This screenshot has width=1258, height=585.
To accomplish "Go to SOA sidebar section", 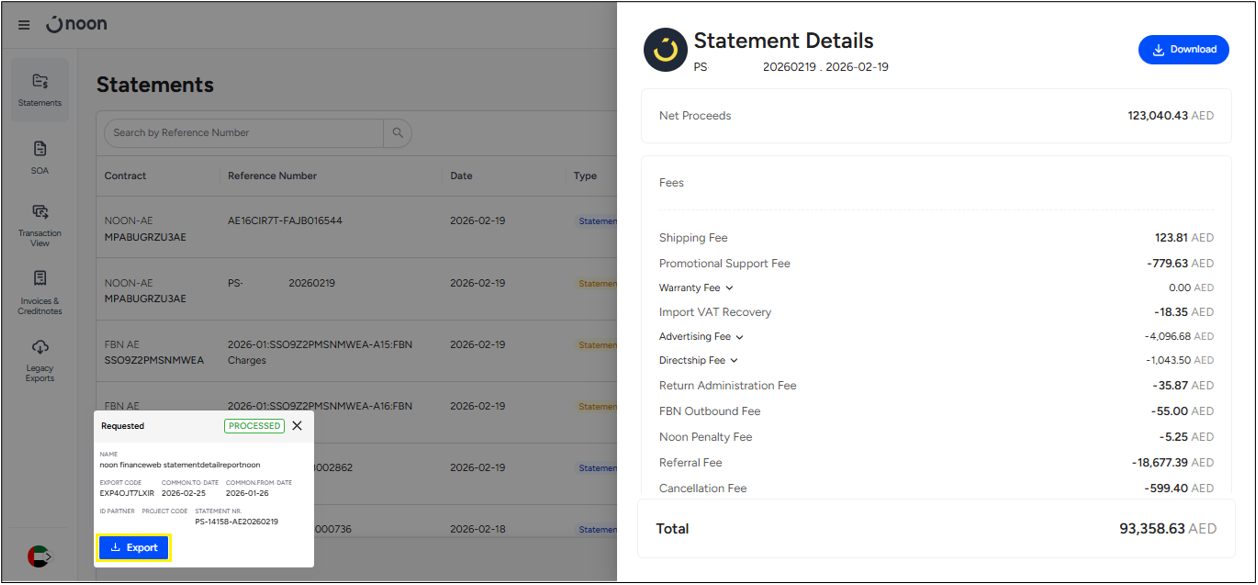I will point(40,157).
